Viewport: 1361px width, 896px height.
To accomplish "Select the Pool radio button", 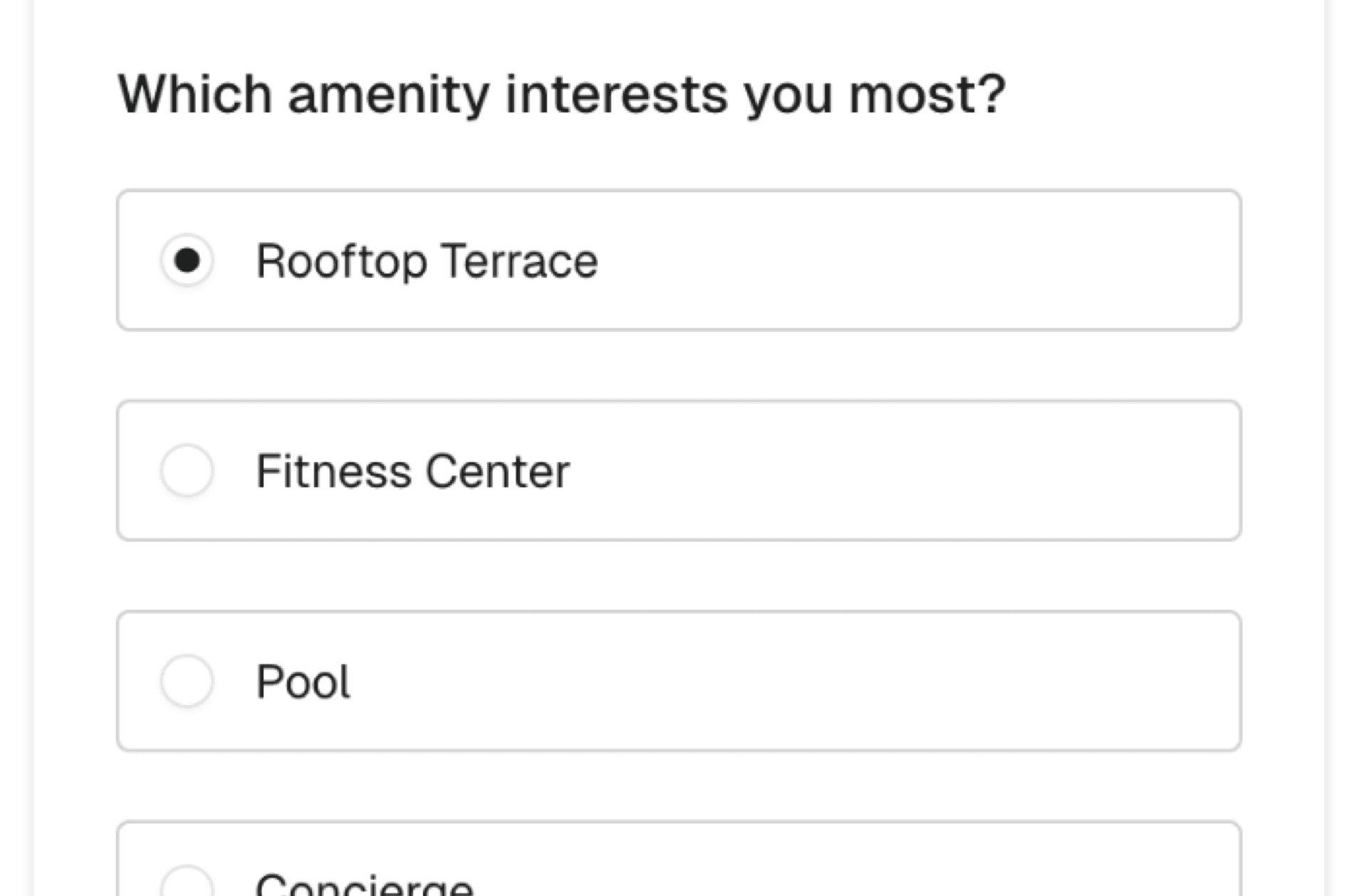I will coord(187,681).
